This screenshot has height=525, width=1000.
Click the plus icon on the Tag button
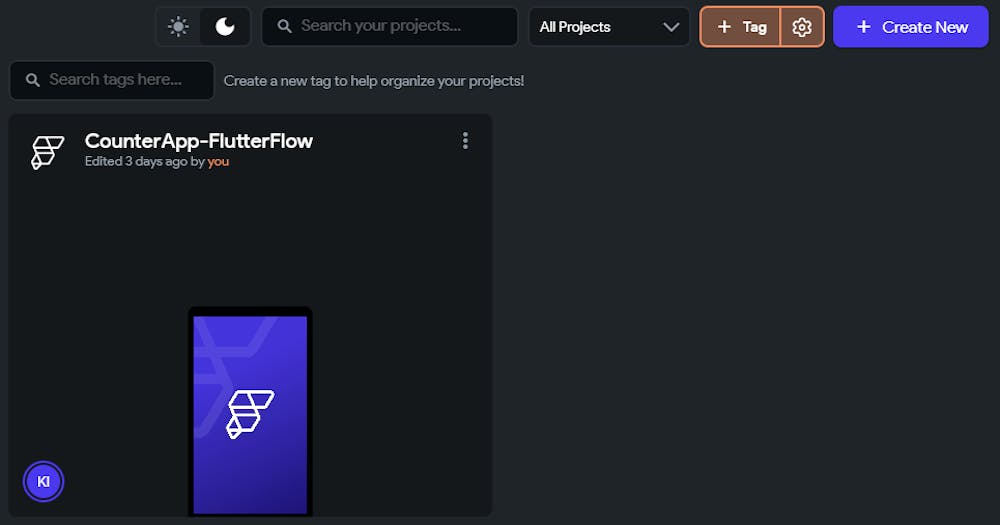pyautogui.click(x=725, y=27)
